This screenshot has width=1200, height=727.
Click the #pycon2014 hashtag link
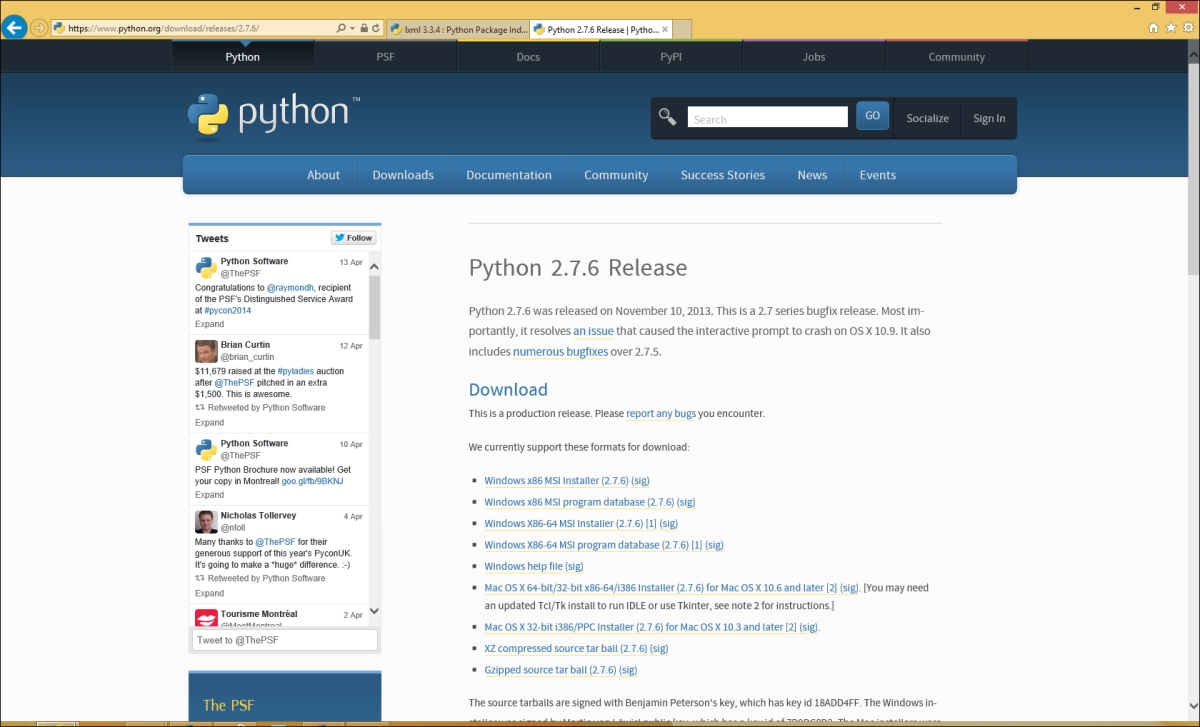[x=227, y=310]
